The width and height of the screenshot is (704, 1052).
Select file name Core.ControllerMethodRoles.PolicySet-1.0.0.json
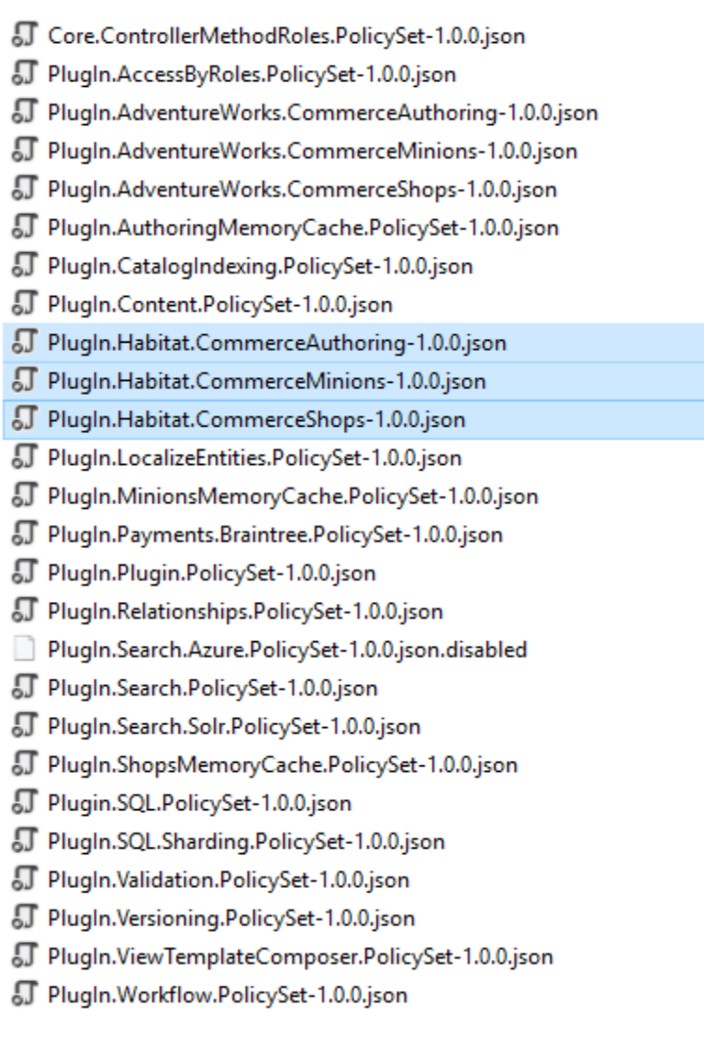coord(287,36)
